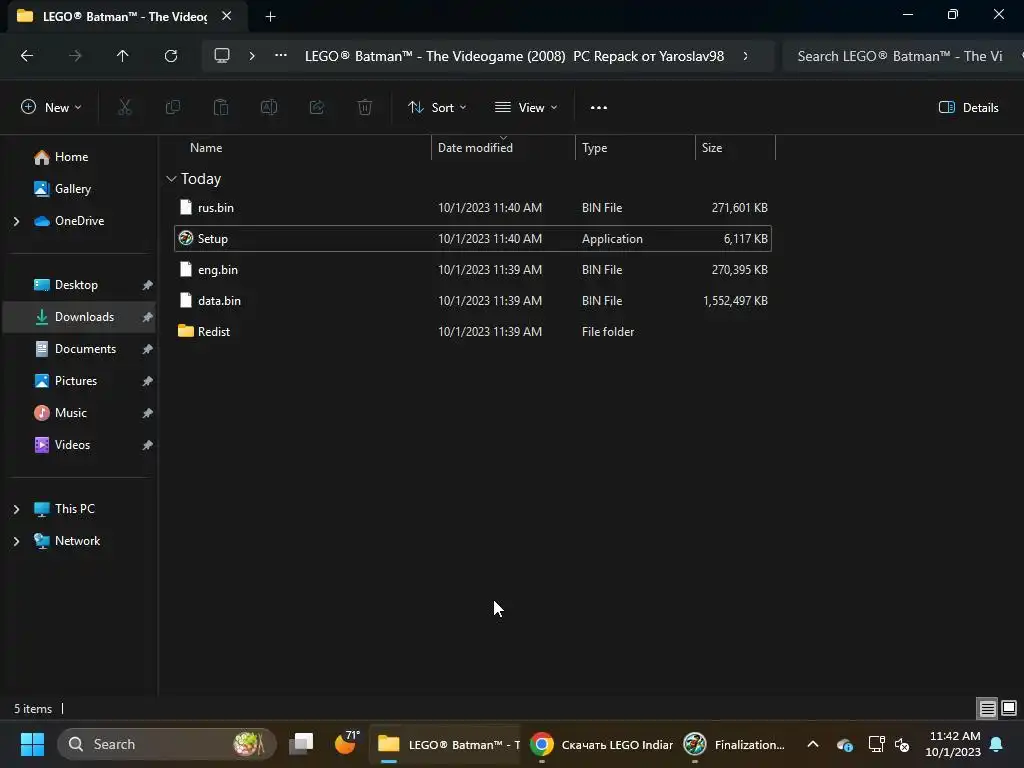Image resolution: width=1024 pixels, height=768 pixels.
Task: Expand breadcrumb chevron beside PC icon
Action: (x=251, y=56)
